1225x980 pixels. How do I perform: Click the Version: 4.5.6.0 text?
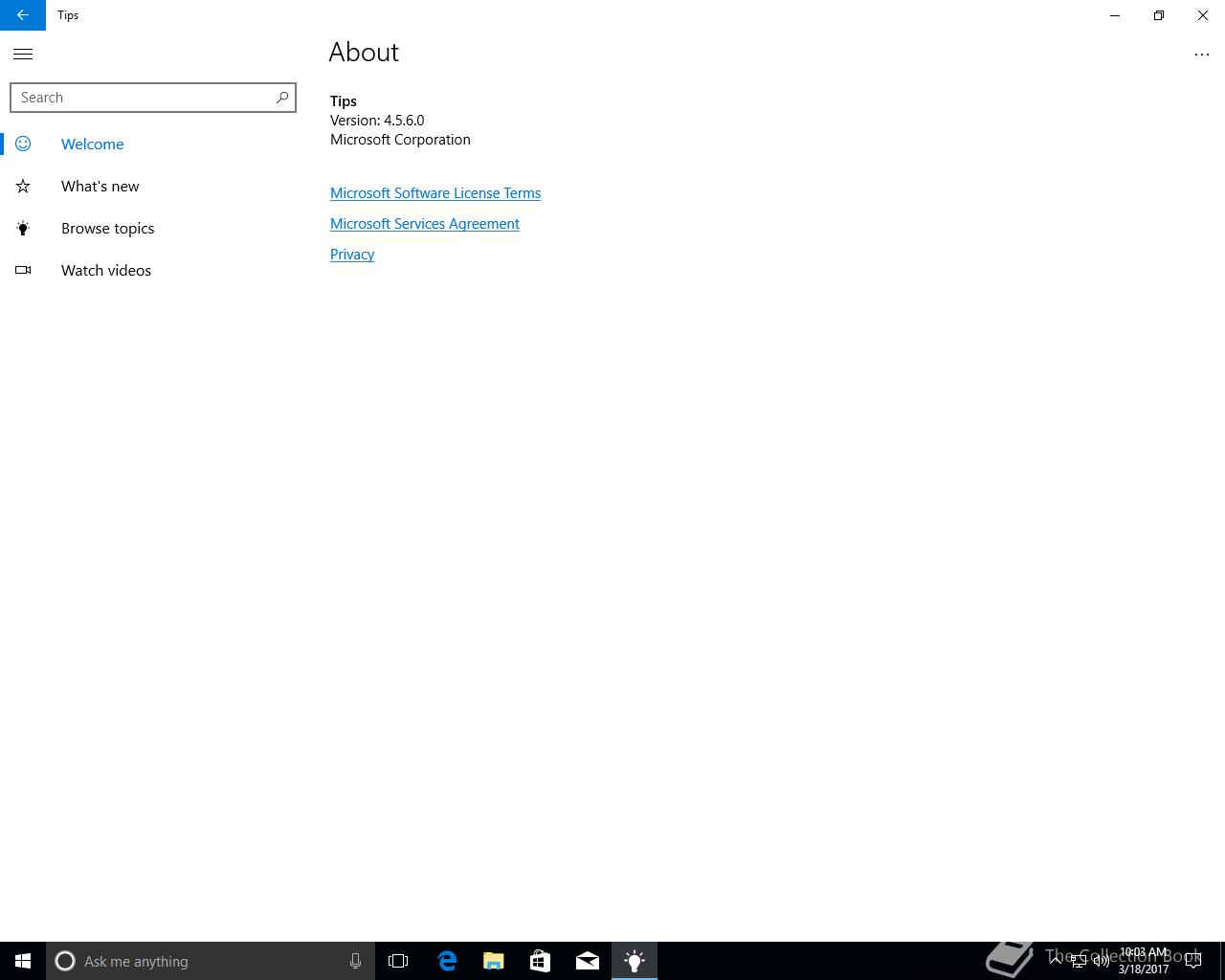377,121
